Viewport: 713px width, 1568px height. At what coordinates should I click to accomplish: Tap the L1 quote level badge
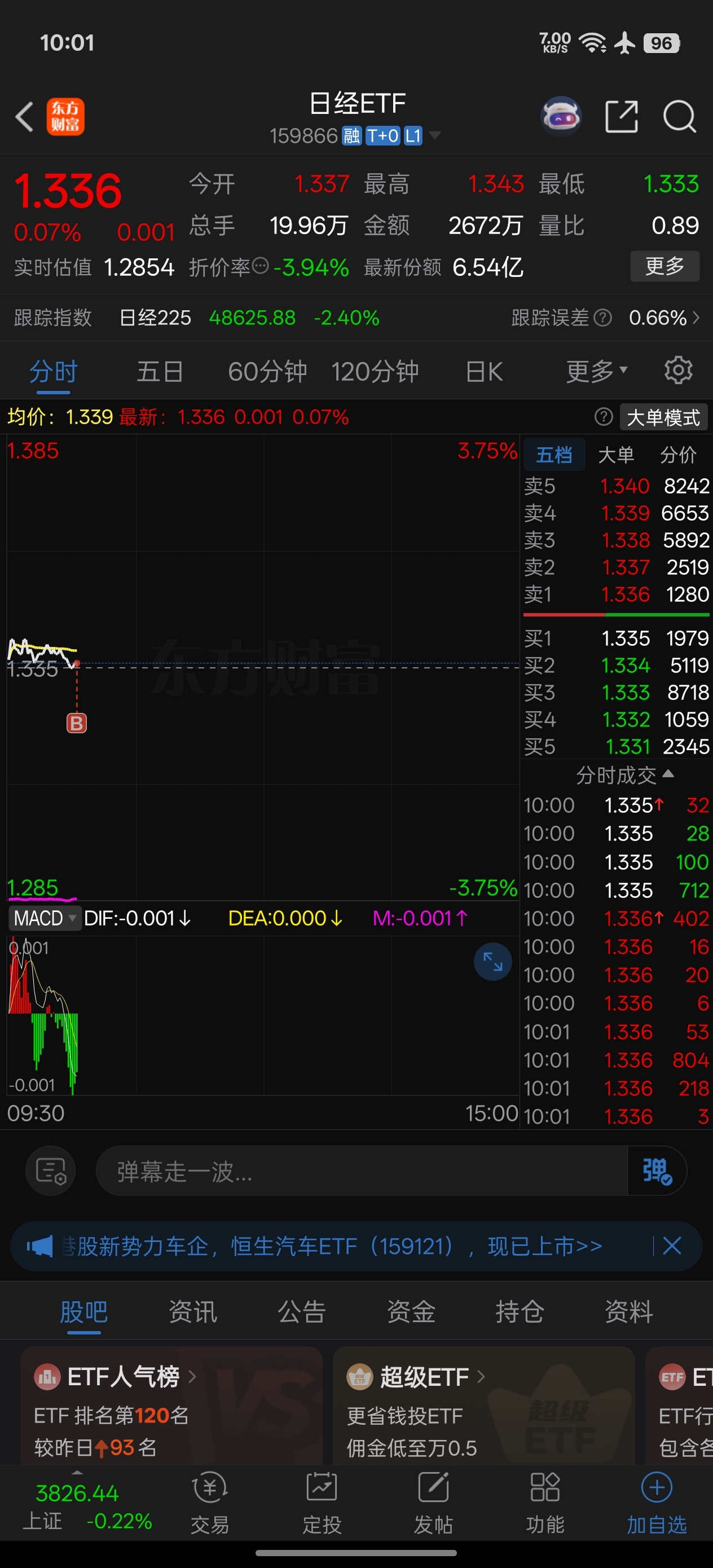click(413, 135)
